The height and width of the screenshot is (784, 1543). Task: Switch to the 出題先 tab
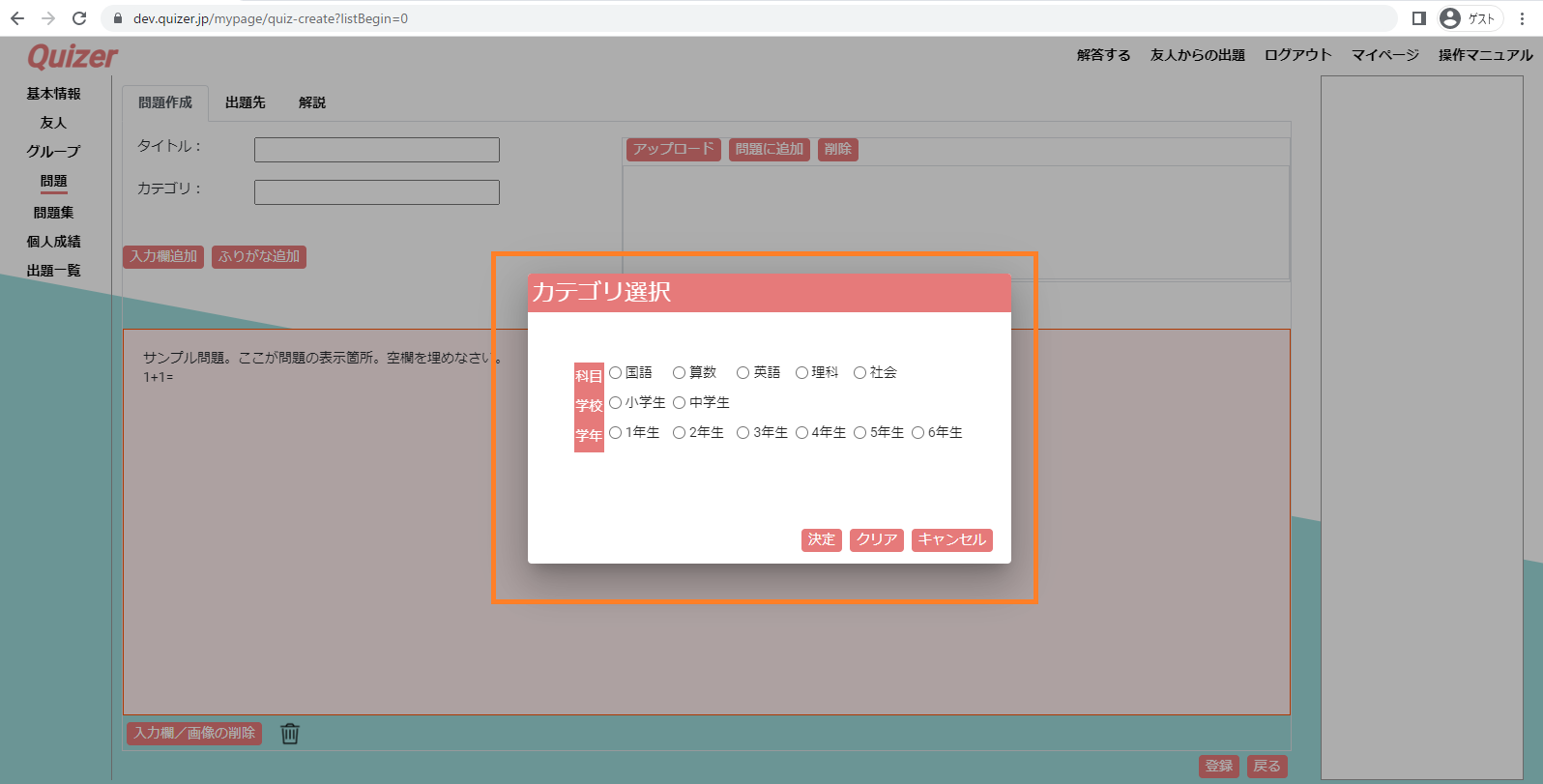click(x=245, y=102)
